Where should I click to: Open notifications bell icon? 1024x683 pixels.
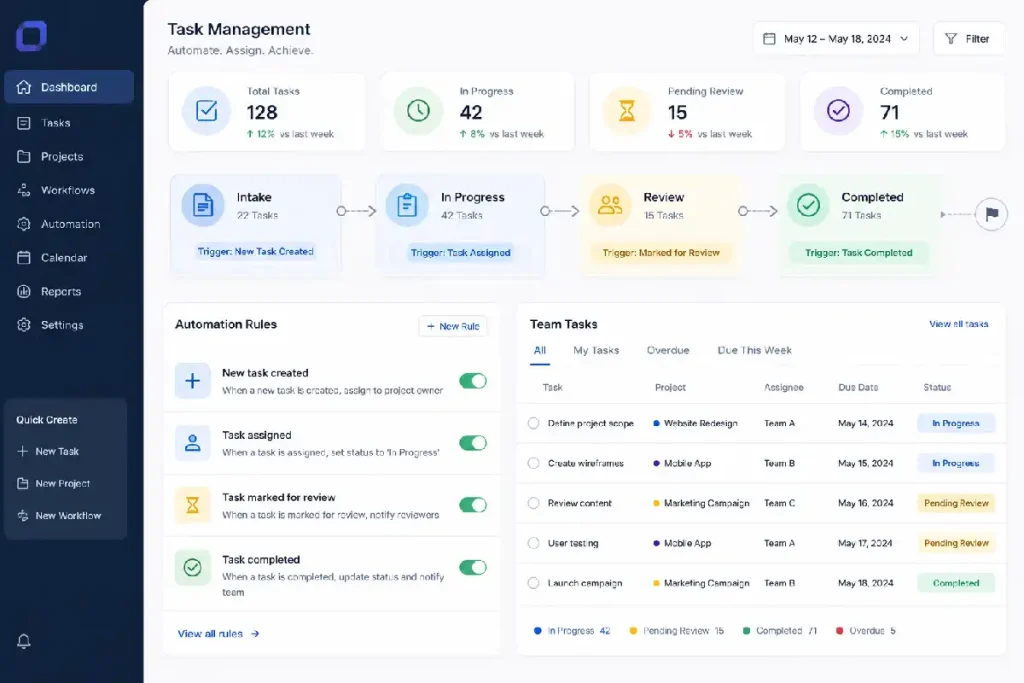tap(24, 641)
